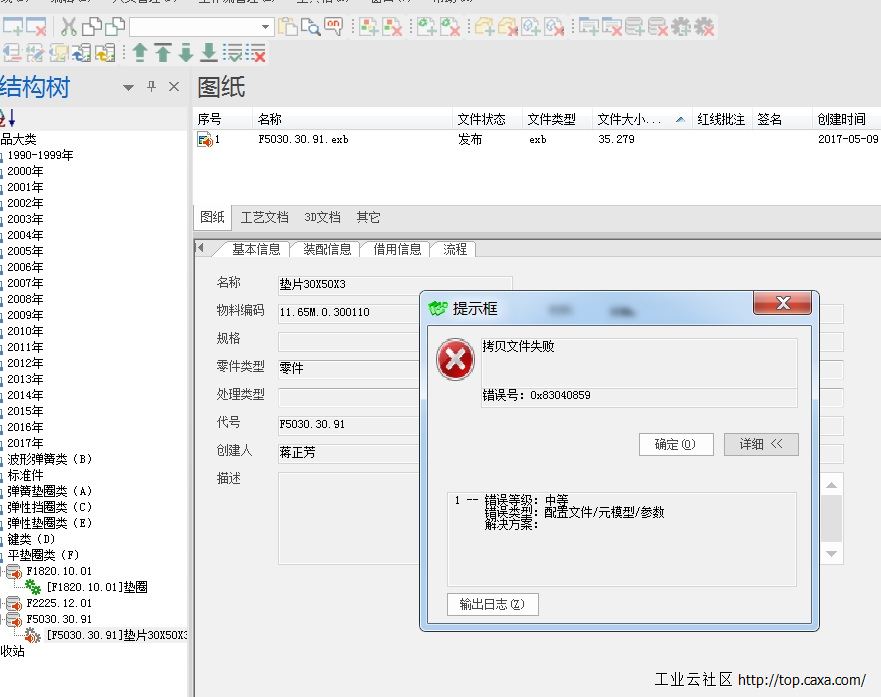881x697 pixels.
Task: Open the 结构树 panel dropdown arrow
Action: coord(128,87)
